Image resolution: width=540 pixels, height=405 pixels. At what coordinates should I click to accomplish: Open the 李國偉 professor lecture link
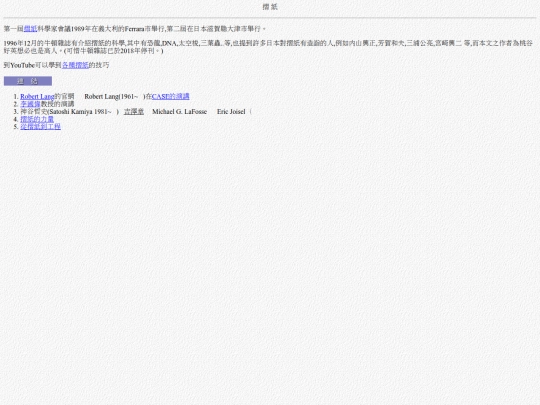coord(30,104)
